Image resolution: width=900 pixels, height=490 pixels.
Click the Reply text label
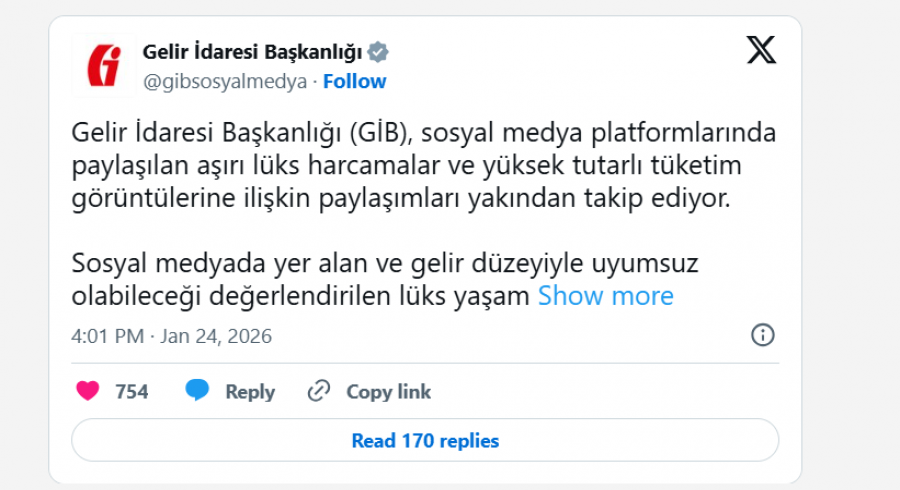tap(250, 392)
